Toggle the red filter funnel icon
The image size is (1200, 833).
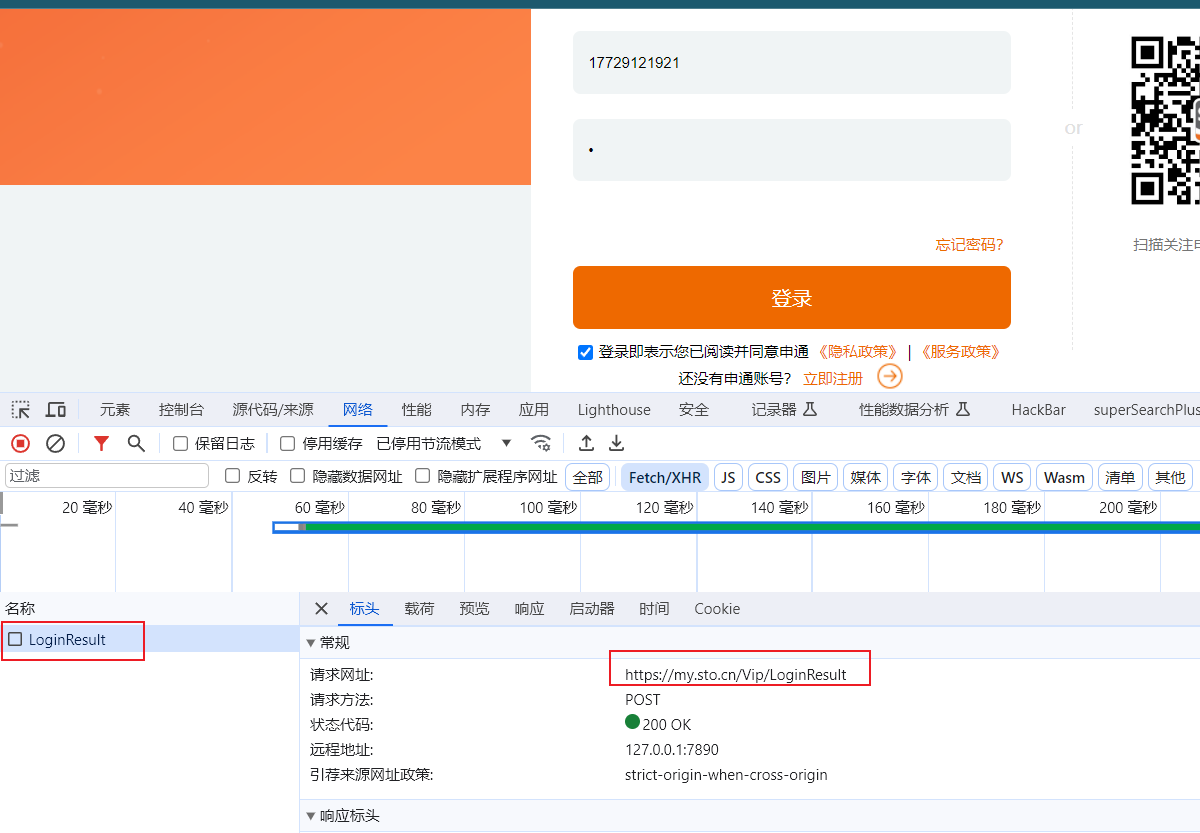(101, 443)
